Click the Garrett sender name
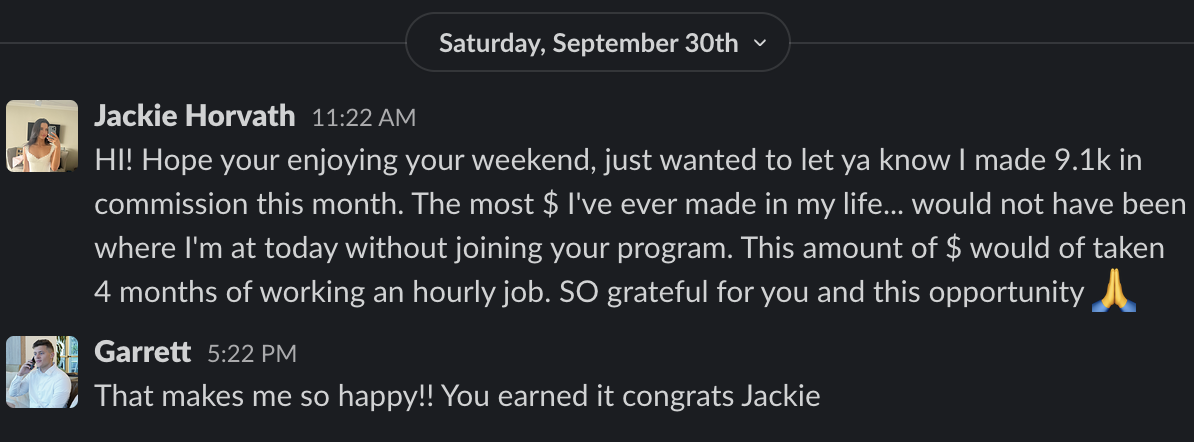 143,352
